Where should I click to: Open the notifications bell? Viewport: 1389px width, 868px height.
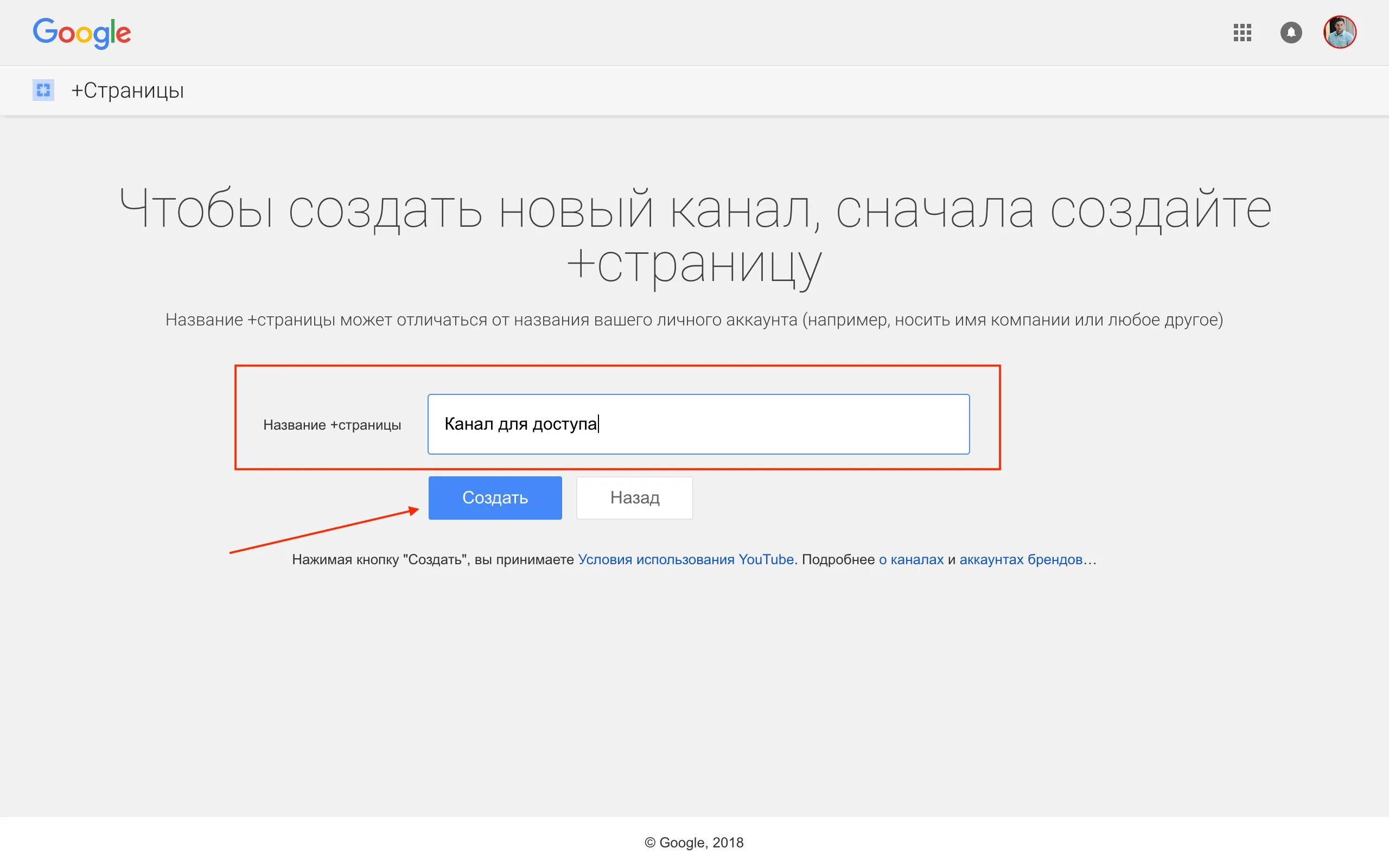[x=1291, y=33]
